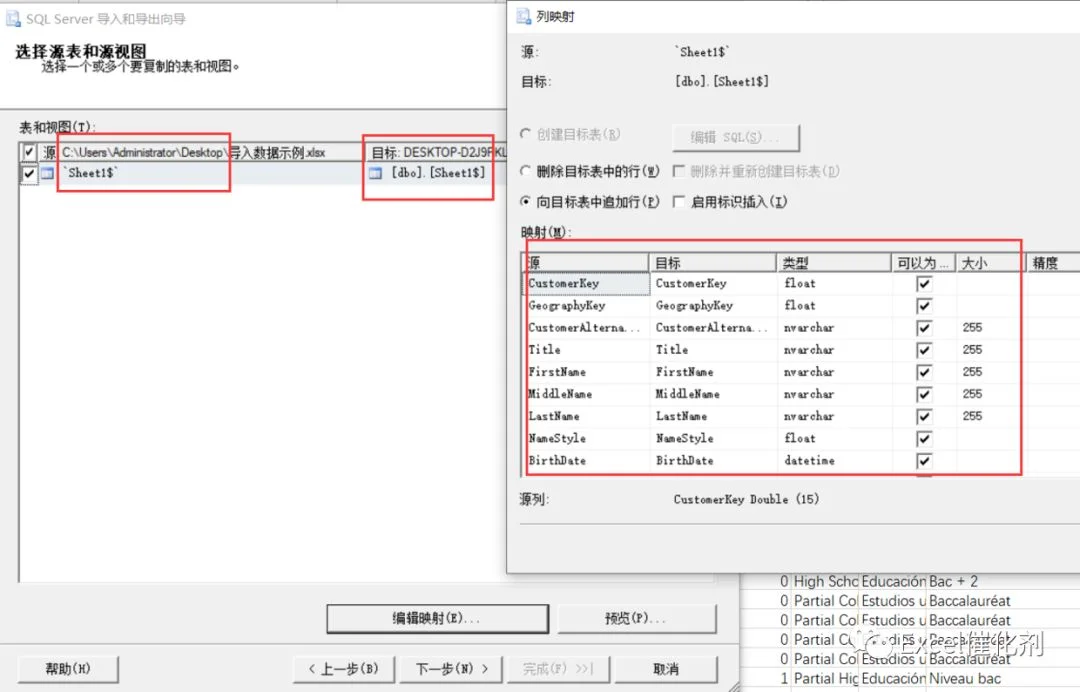Toggle nullable checkbox for FirstName row

(x=924, y=372)
